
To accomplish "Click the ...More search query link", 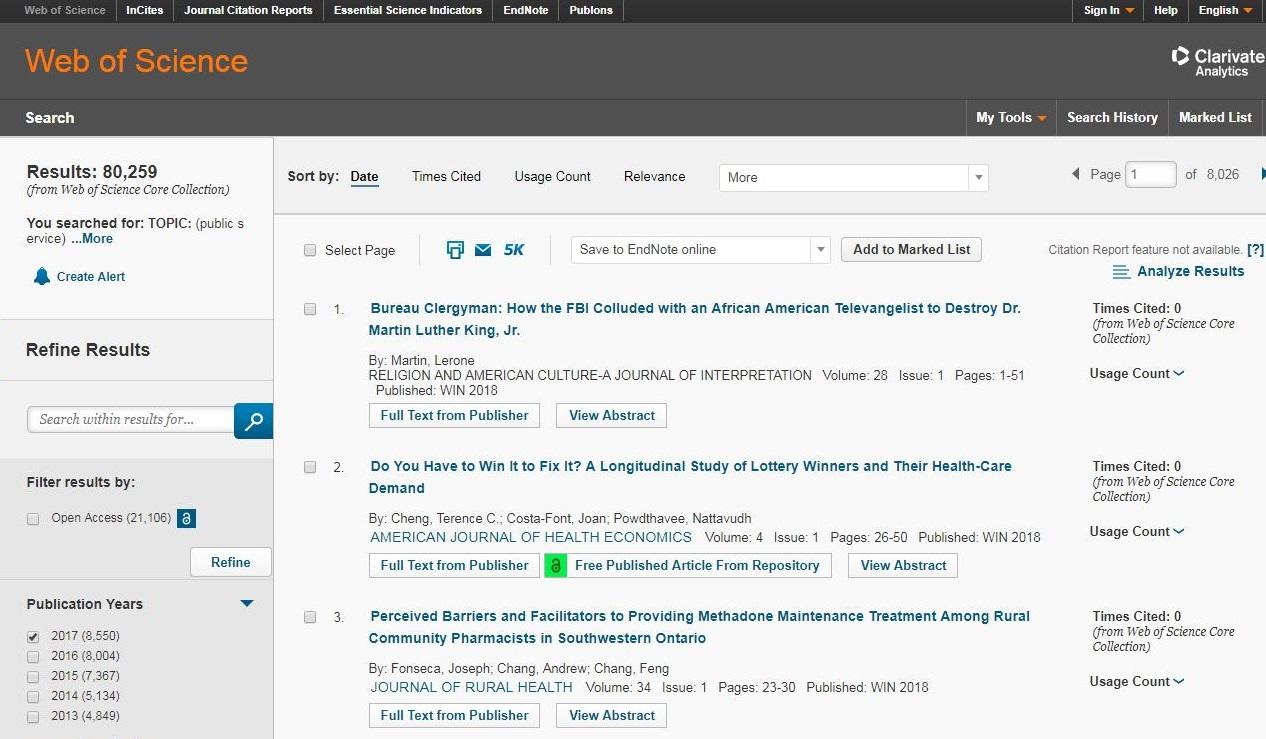I will click(92, 239).
